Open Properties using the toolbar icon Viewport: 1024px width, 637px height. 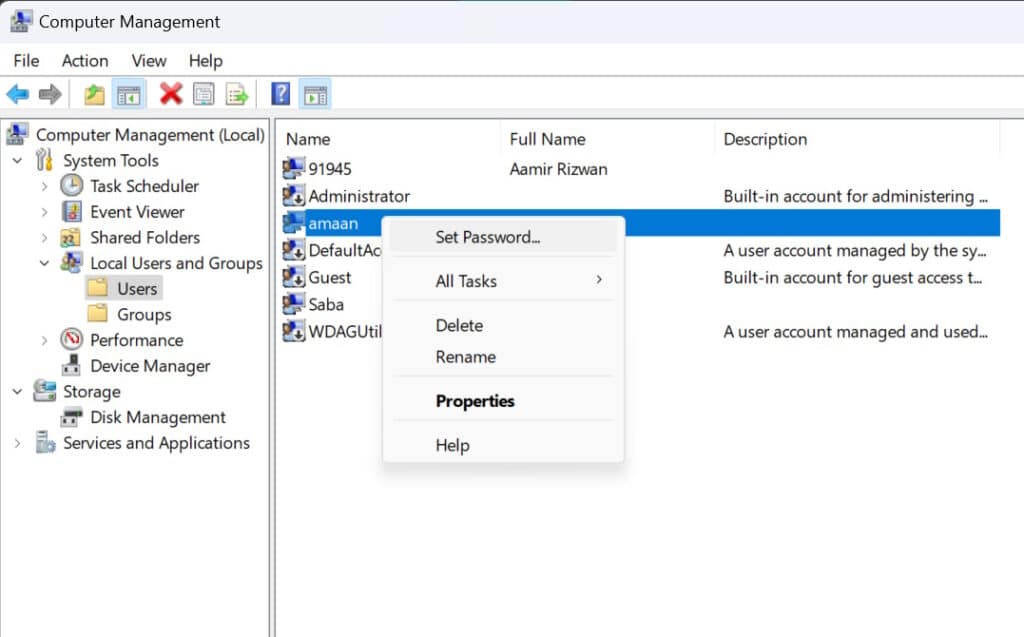tap(203, 93)
